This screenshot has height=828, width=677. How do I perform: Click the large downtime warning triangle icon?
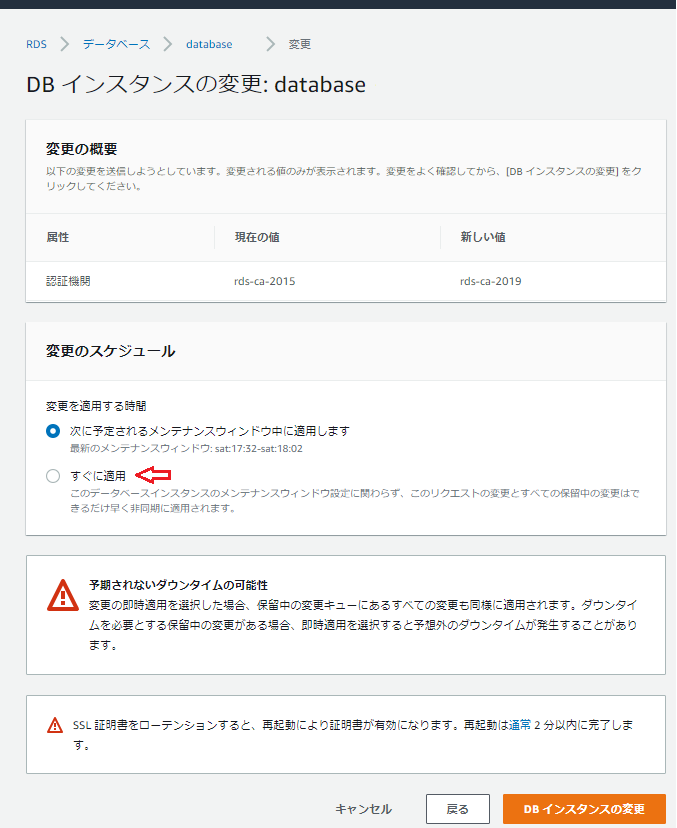click(x=63, y=596)
